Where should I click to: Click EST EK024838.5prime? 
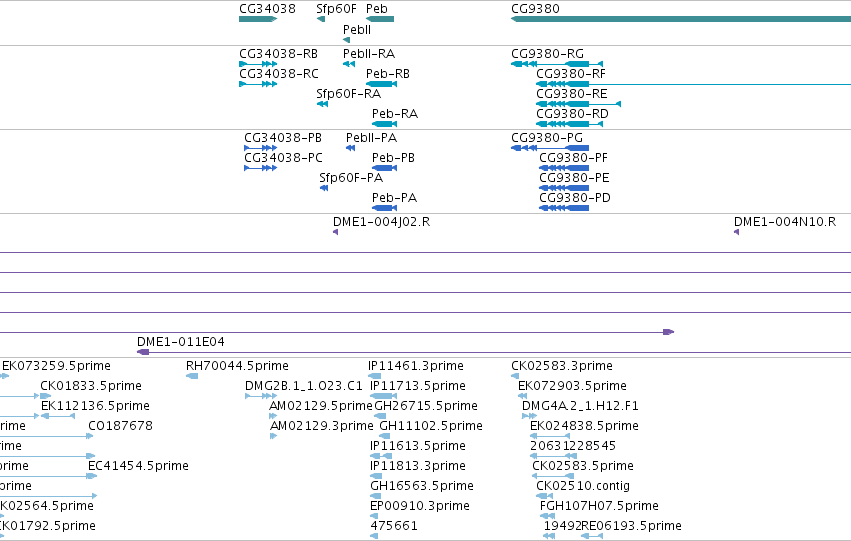click(550, 436)
